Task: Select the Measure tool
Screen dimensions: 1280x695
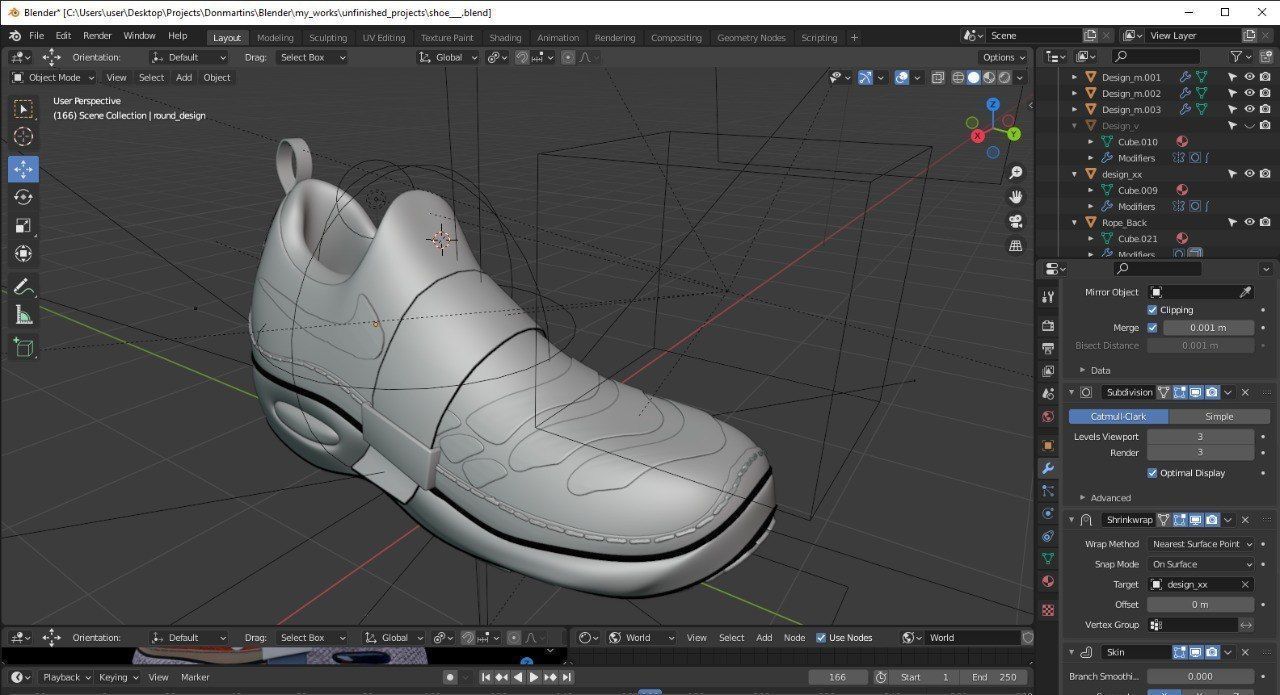Action: pos(23,315)
